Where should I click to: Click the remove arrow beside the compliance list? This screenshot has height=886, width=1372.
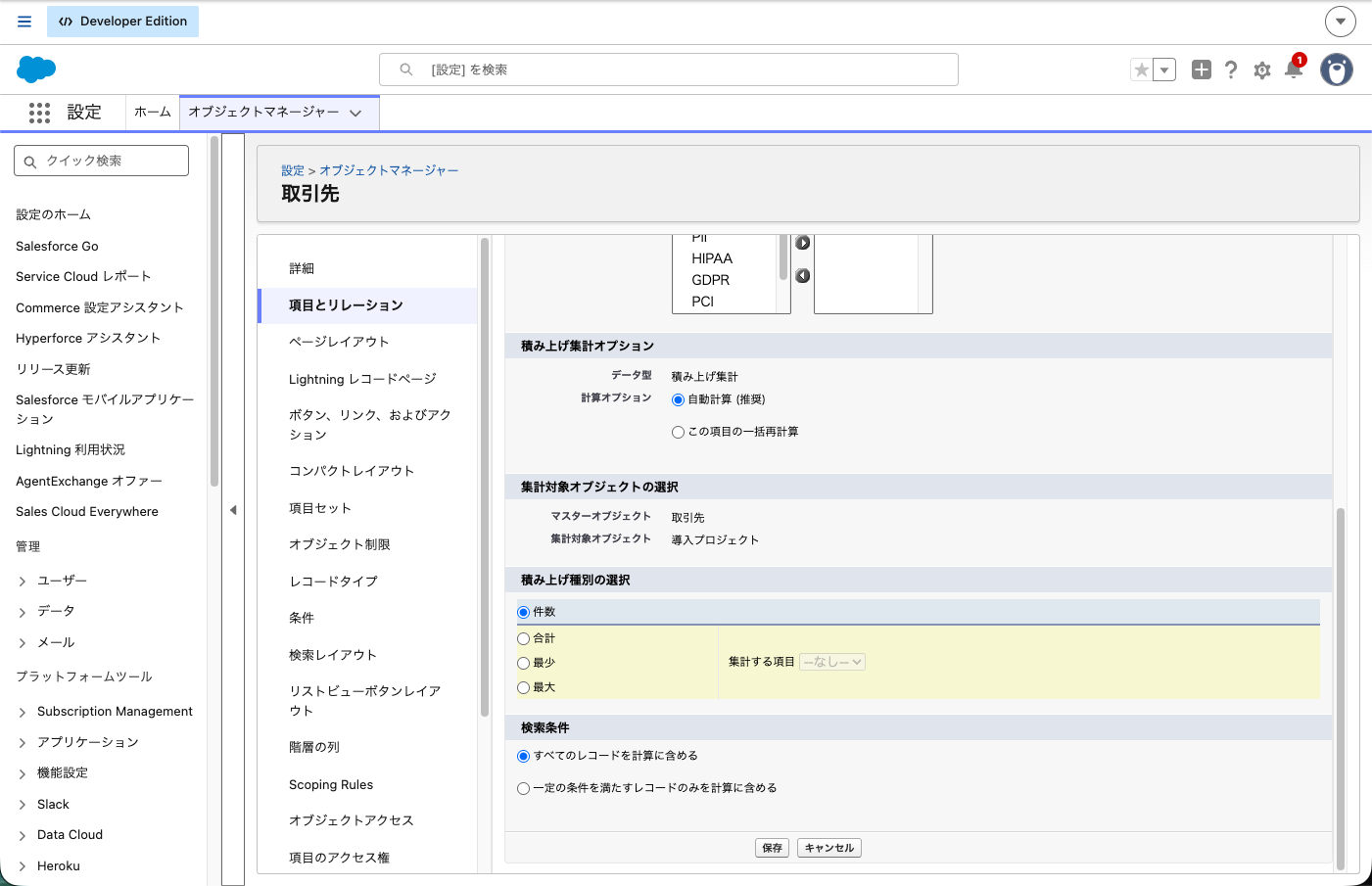[x=803, y=276]
